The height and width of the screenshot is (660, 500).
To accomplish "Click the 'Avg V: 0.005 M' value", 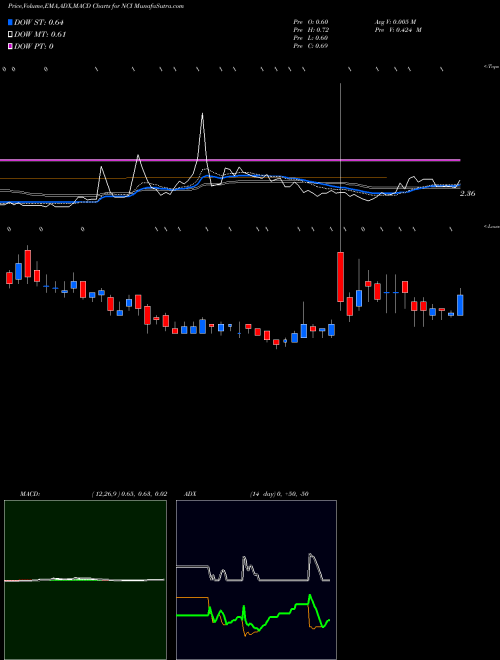I will coord(395,22).
